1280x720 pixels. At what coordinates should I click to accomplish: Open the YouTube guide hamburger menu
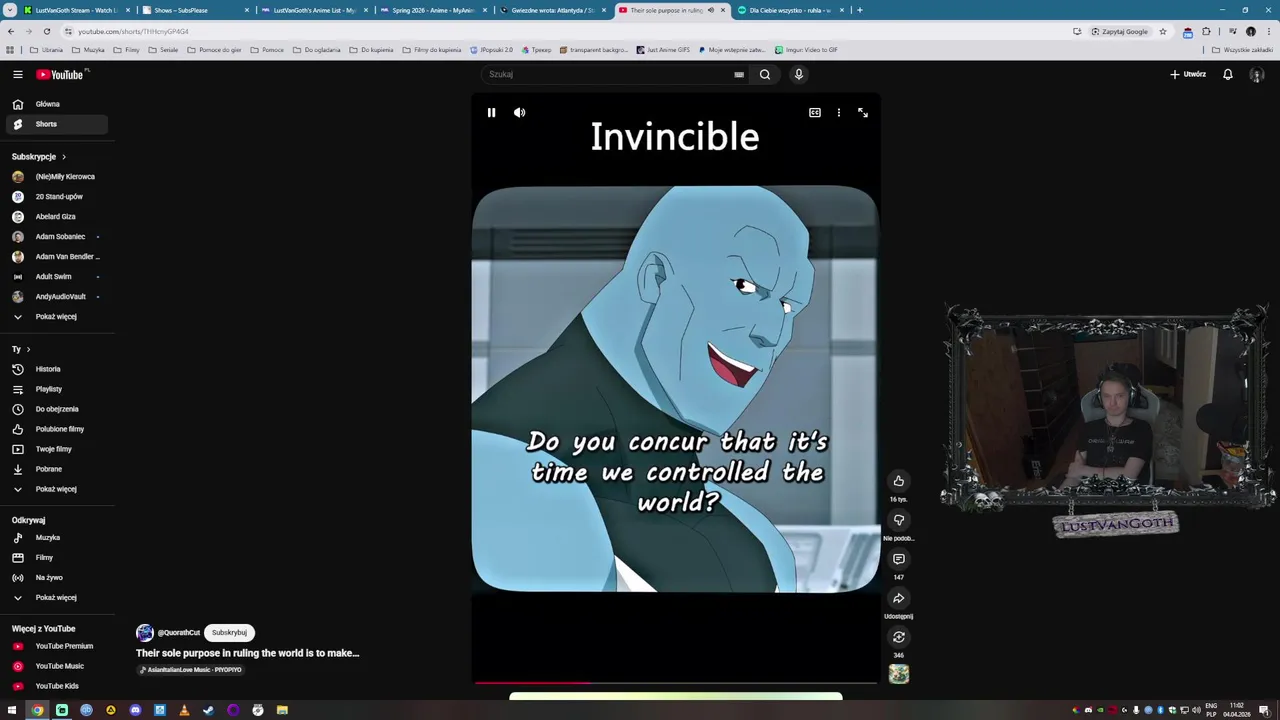coord(18,74)
